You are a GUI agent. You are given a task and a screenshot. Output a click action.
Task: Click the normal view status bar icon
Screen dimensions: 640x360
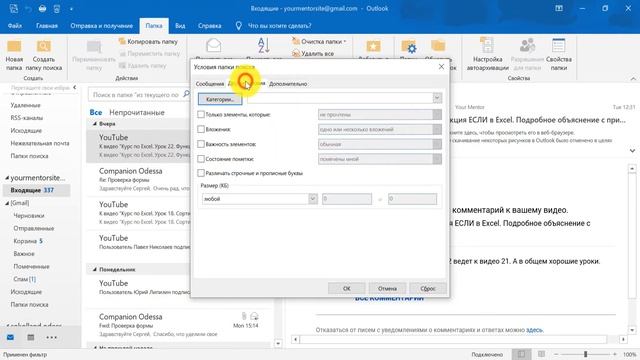coord(521,354)
